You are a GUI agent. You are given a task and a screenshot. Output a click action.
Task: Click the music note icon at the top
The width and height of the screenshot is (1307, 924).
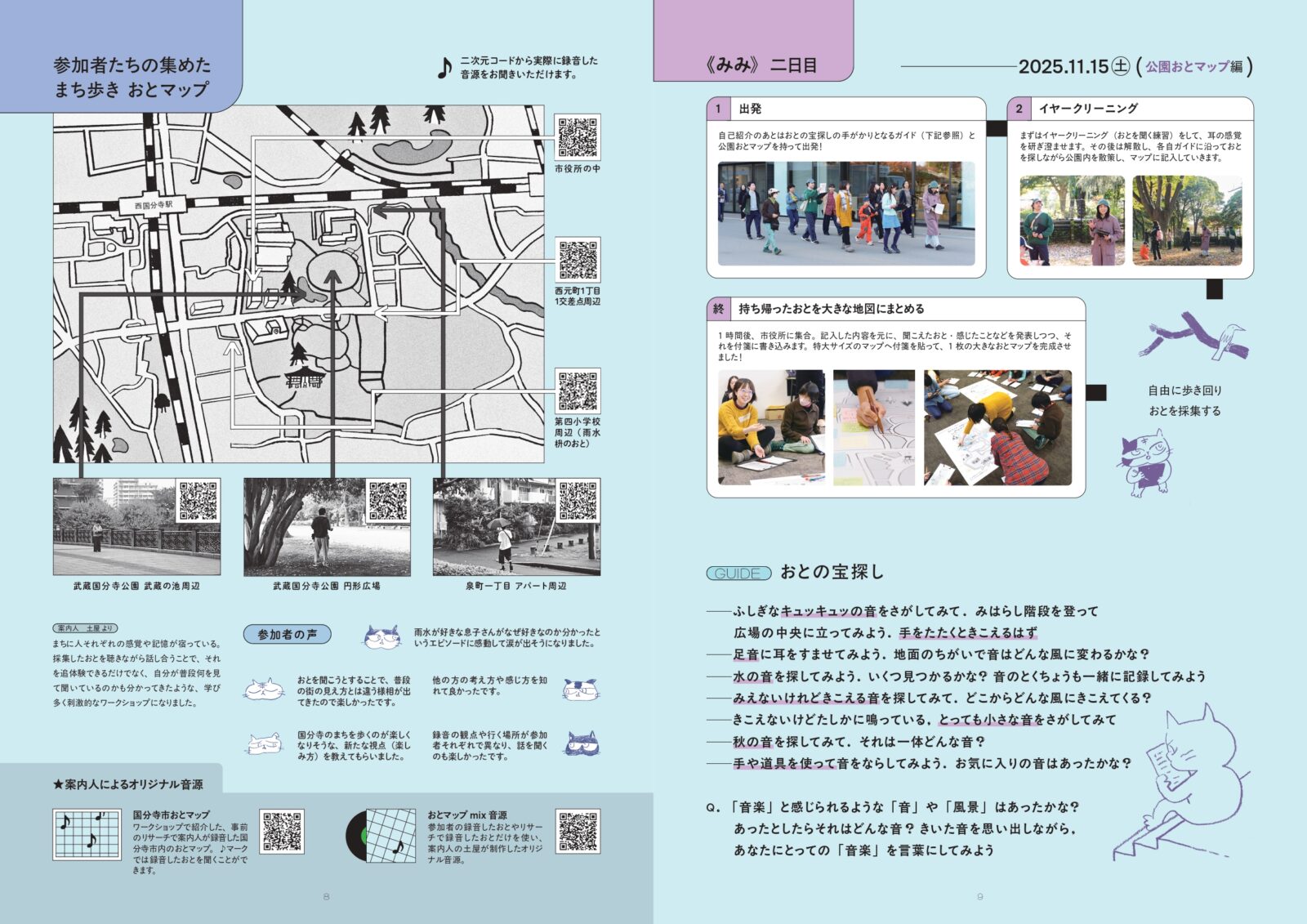[x=444, y=68]
